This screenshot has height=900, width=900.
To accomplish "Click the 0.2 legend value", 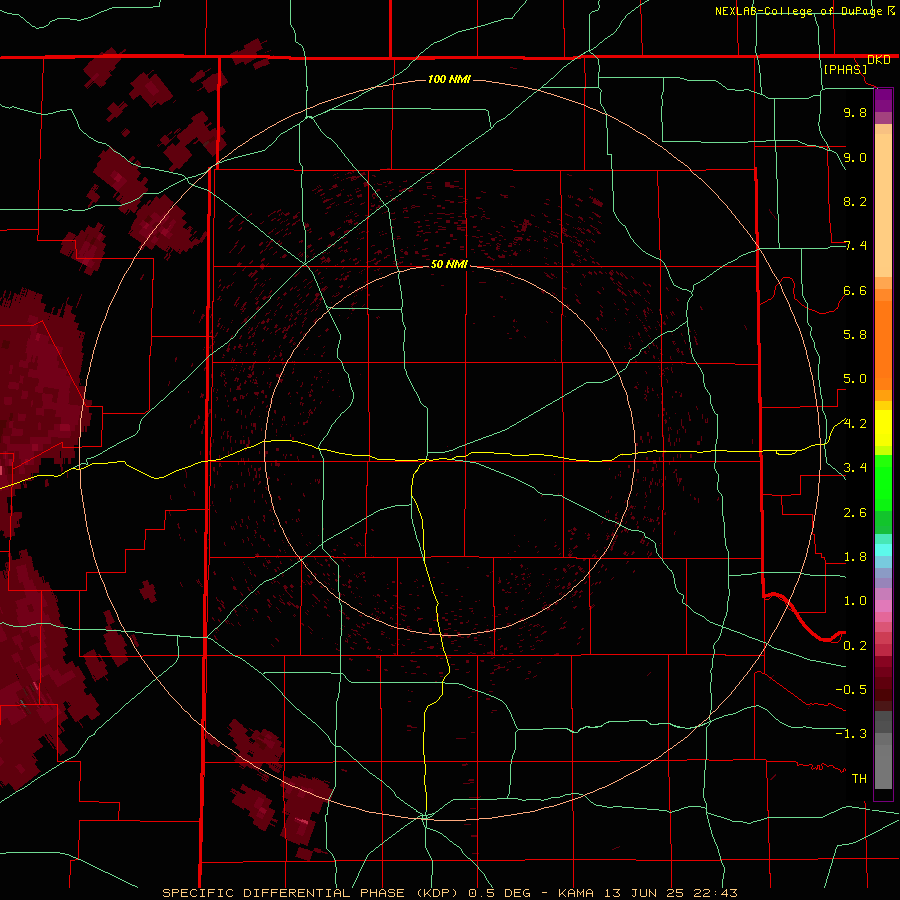I will [x=855, y=646].
